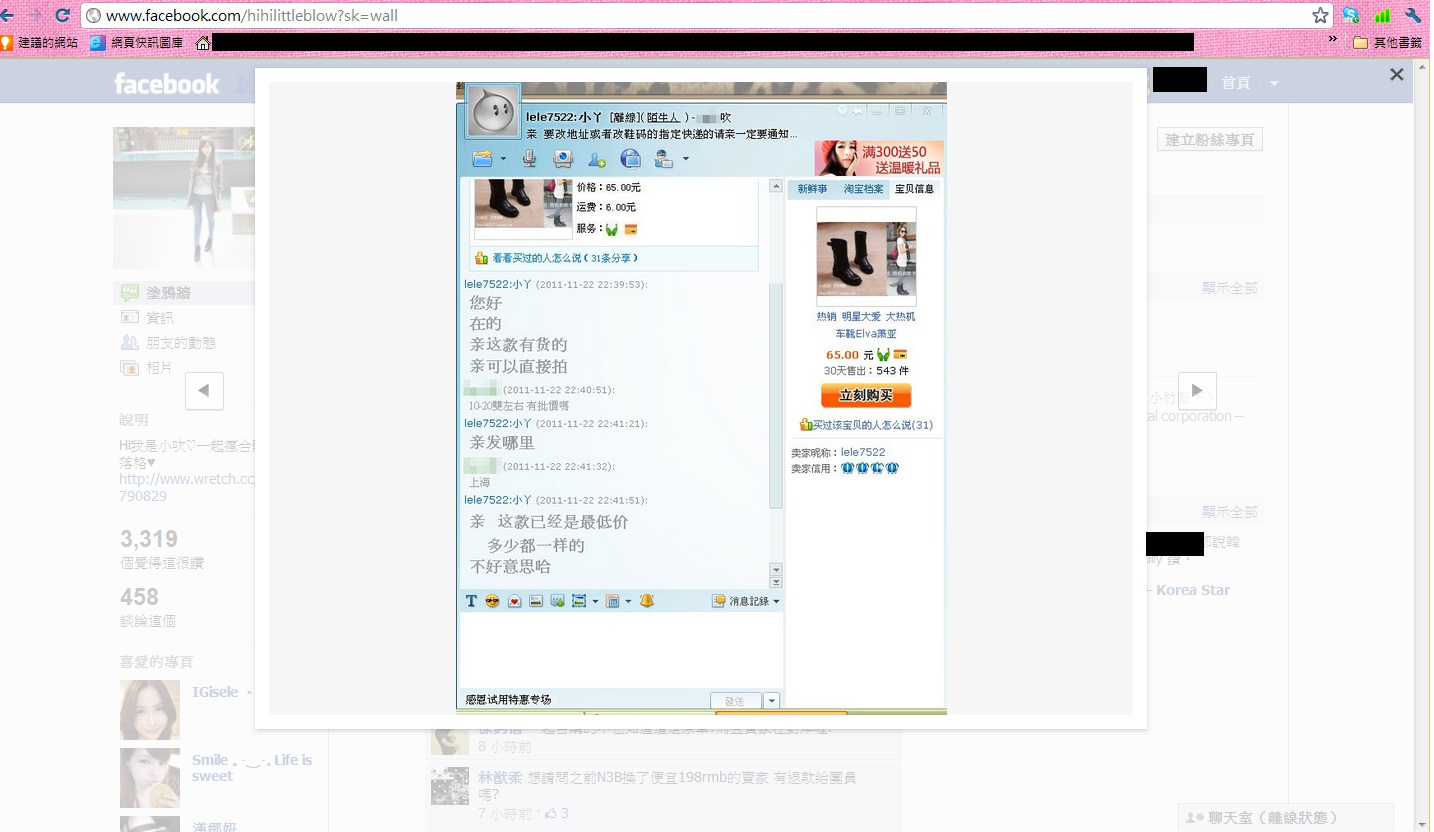Open dropdown arrow after the agent icon
This screenshot has height=832, width=1434.
pos(685,159)
